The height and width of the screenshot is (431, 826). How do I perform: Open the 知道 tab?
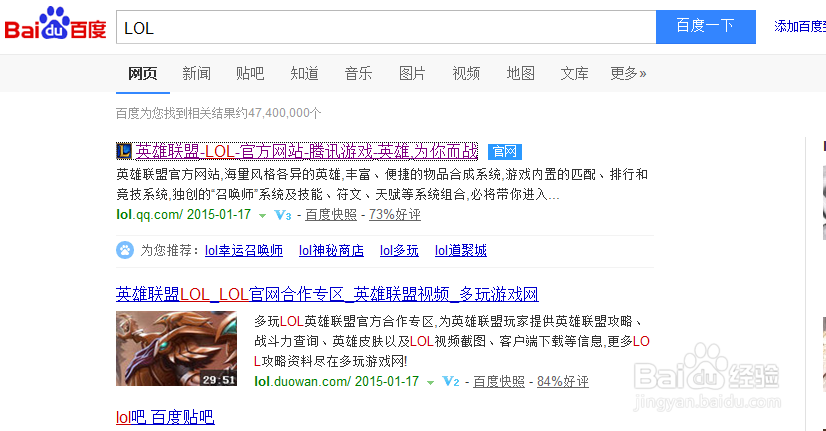(304, 73)
